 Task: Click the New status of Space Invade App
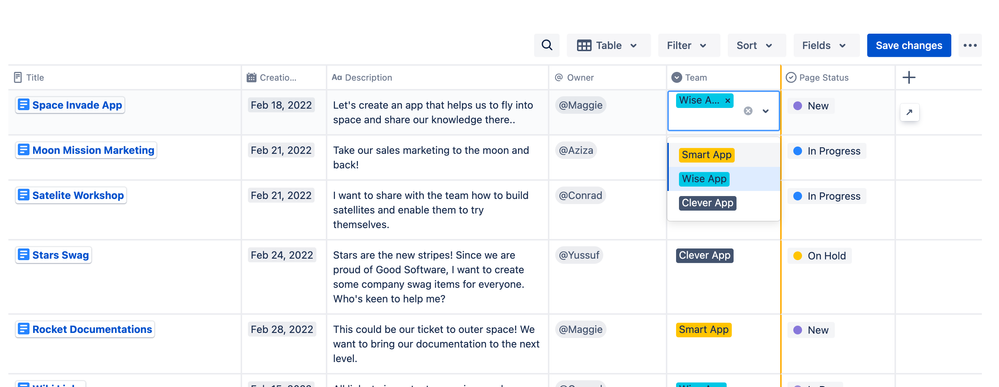click(810, 106)
